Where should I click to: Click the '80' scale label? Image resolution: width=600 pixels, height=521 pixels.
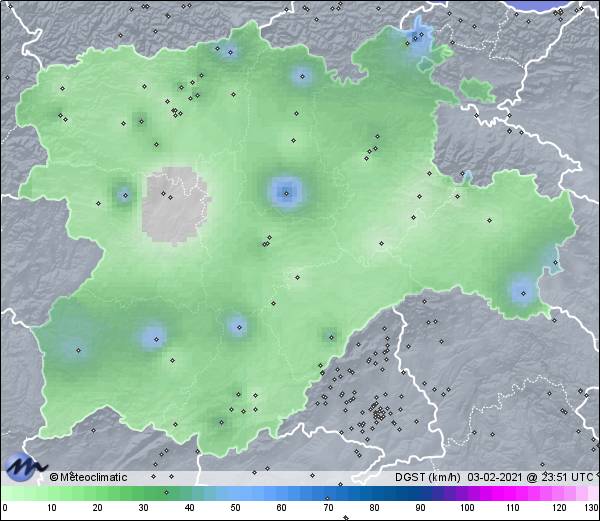point(374,508)
